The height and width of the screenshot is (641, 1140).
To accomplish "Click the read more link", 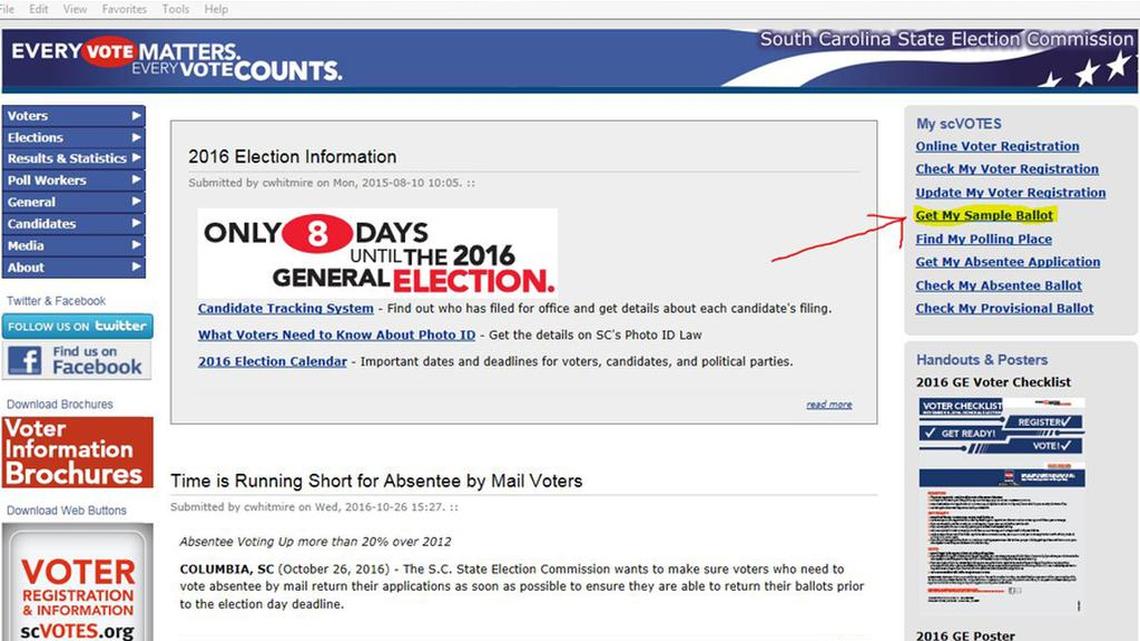I will tap(828, 403).
